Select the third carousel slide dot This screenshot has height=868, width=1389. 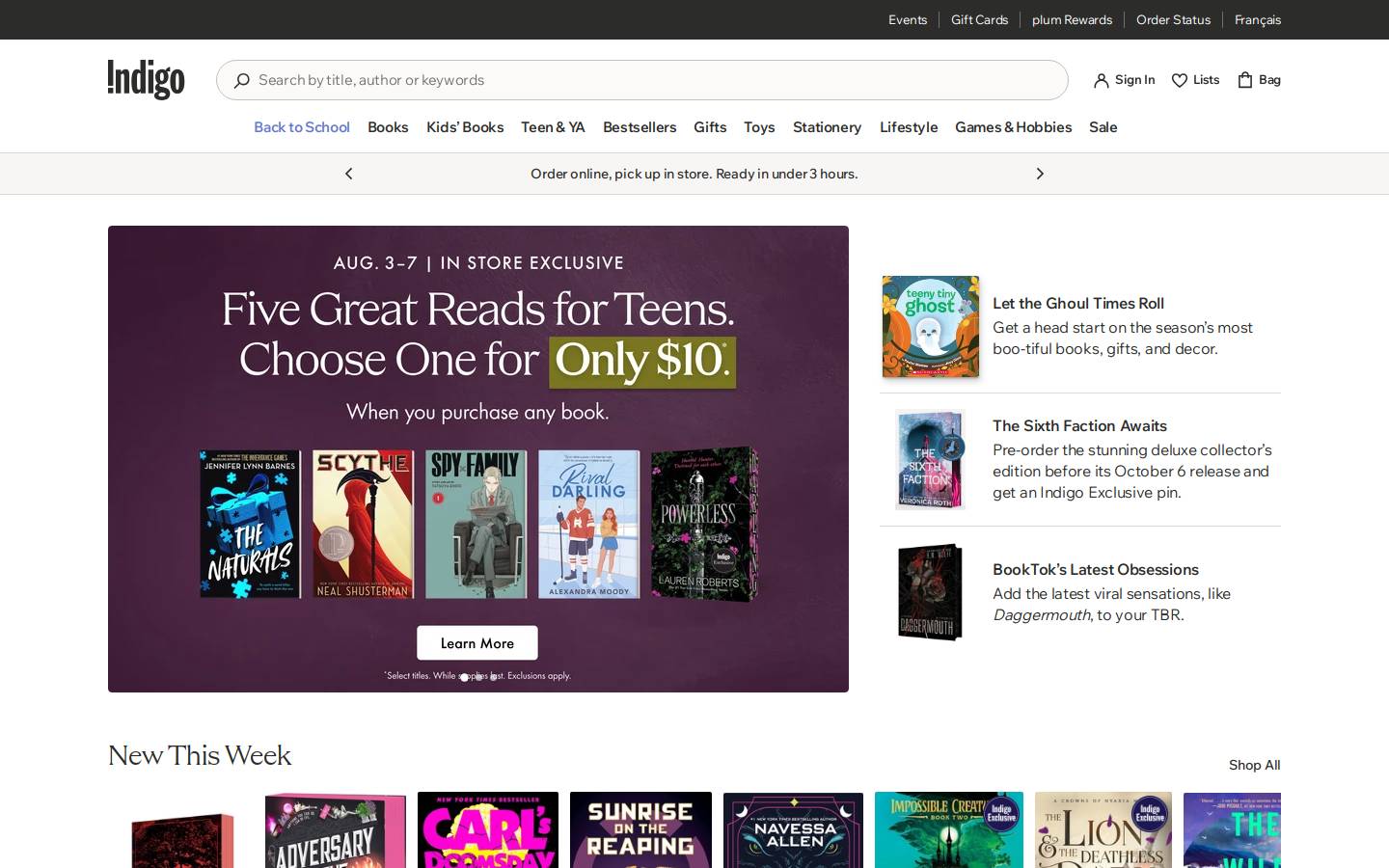[493, 677]
